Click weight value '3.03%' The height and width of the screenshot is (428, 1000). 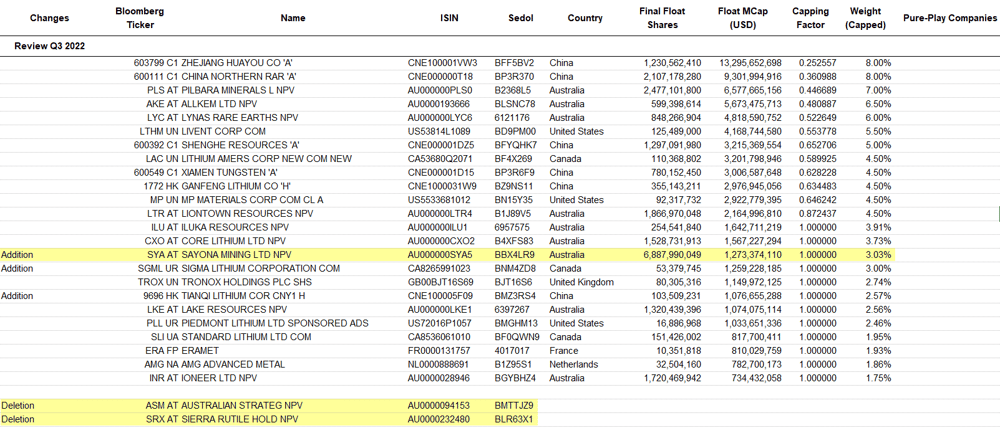click(x=879, y=255)
